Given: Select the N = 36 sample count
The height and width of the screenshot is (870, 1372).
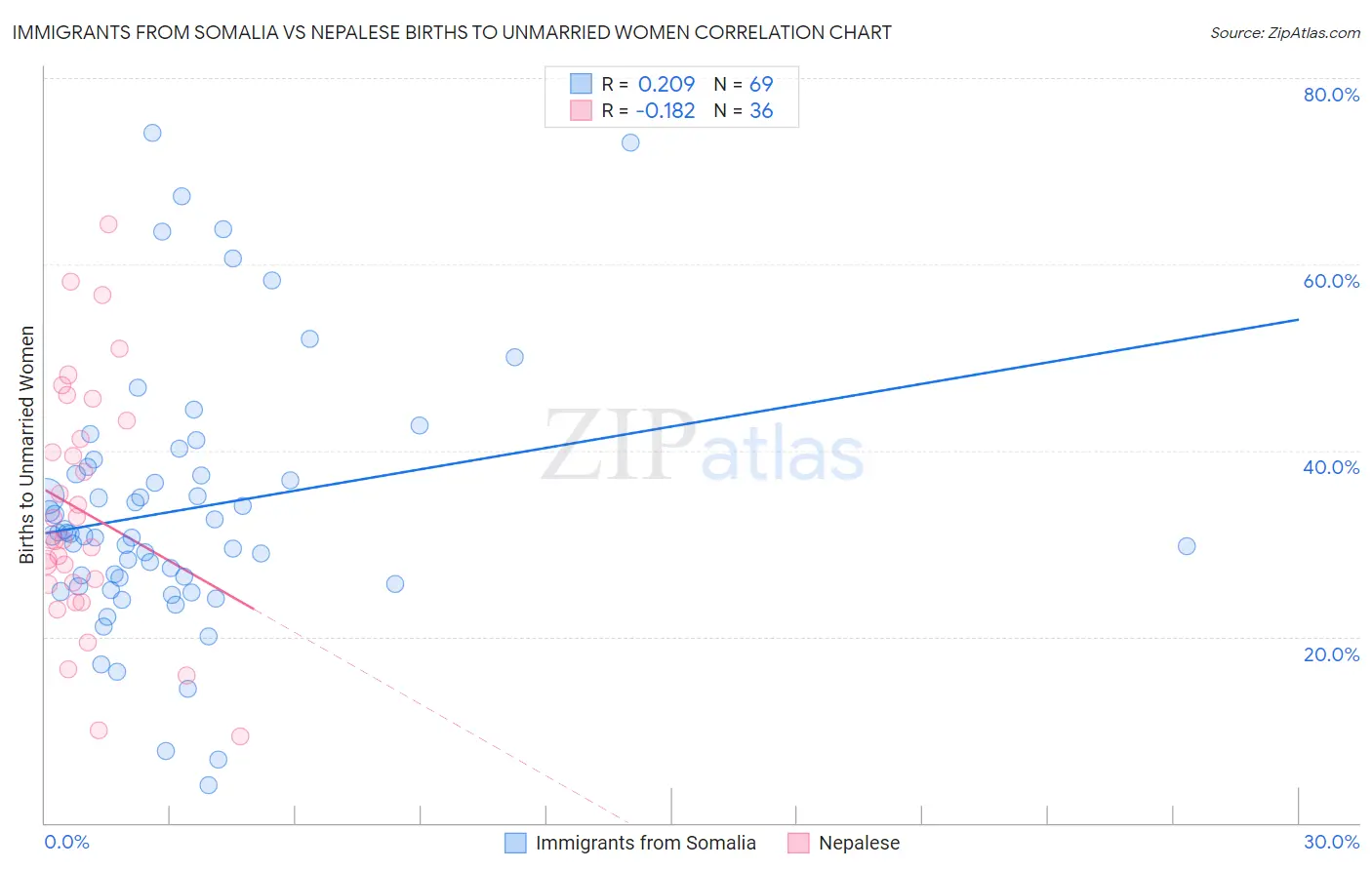Looking at the screenshot, I should [x=744, y=110].
